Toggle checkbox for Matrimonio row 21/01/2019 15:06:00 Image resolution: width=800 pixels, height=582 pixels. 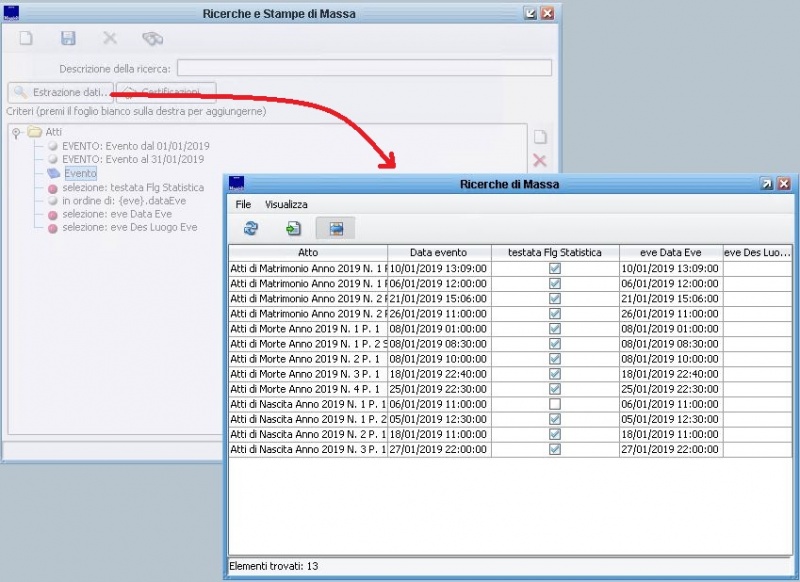click(555, 298)
